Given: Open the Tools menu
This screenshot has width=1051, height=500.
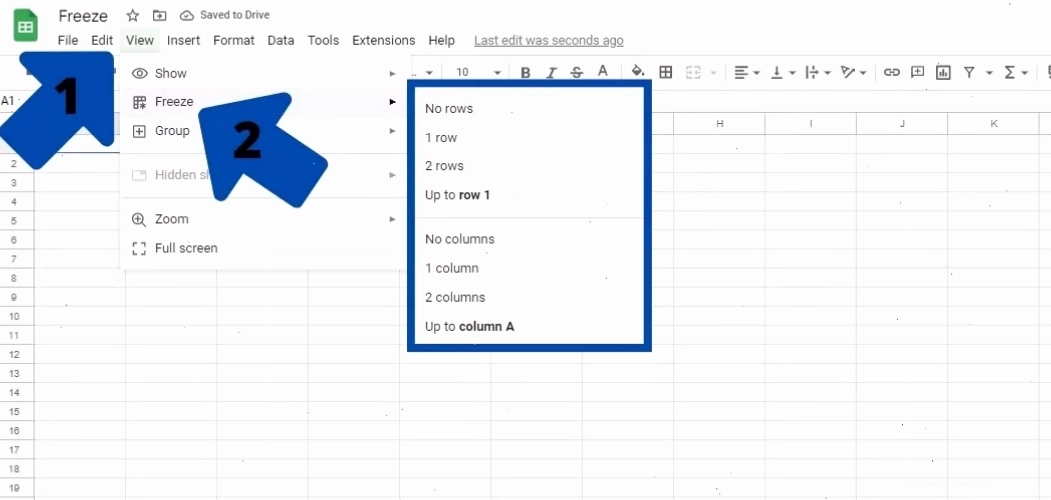Looking at the screenshot, I should [x=323, y=40].
